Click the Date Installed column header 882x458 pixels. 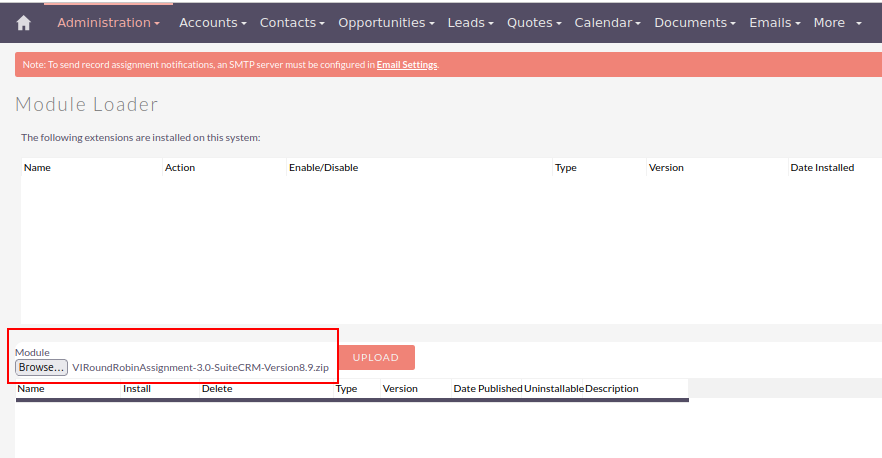pos(821,168)
